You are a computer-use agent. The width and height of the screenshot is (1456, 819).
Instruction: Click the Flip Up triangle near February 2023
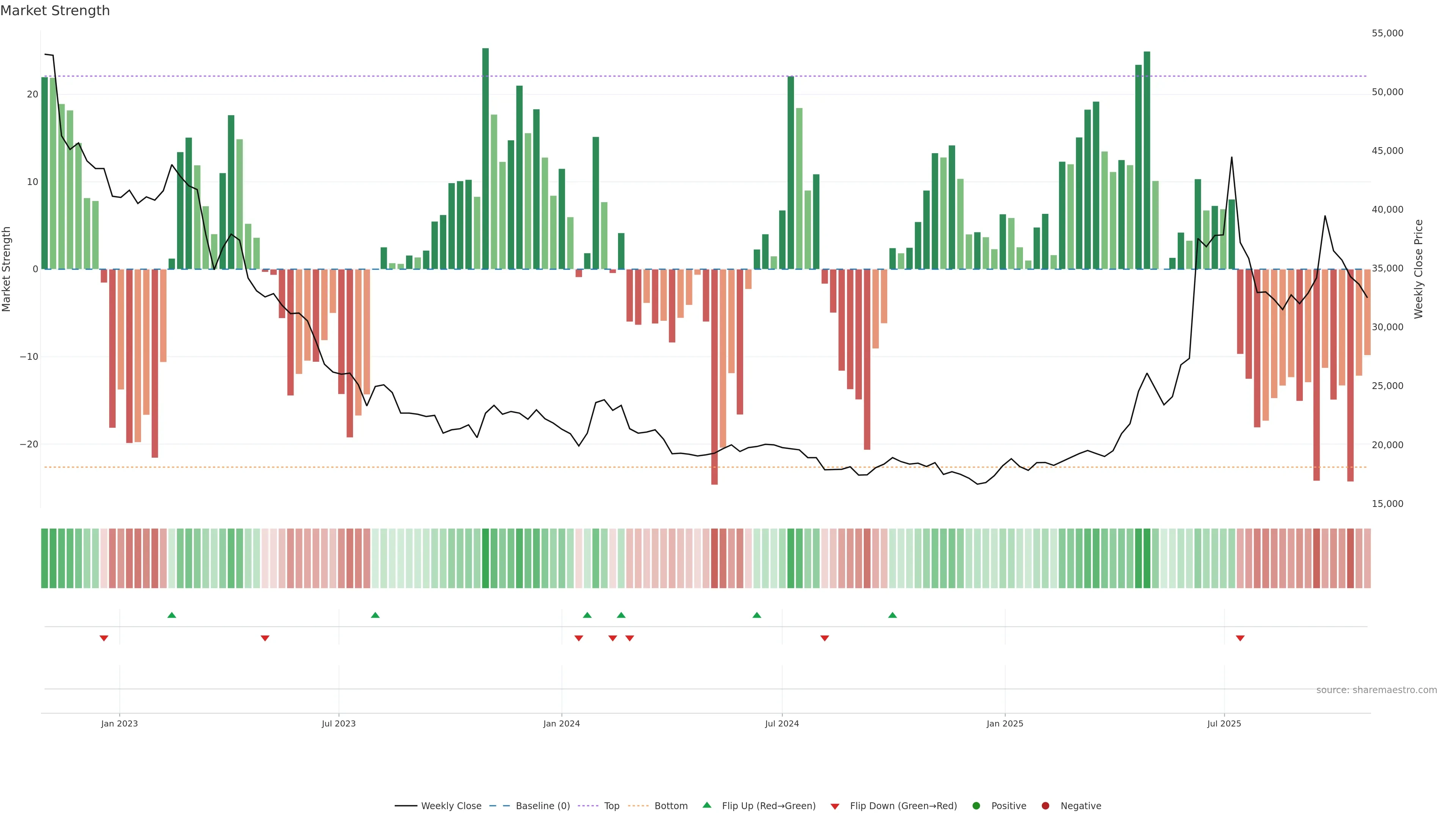172,615
